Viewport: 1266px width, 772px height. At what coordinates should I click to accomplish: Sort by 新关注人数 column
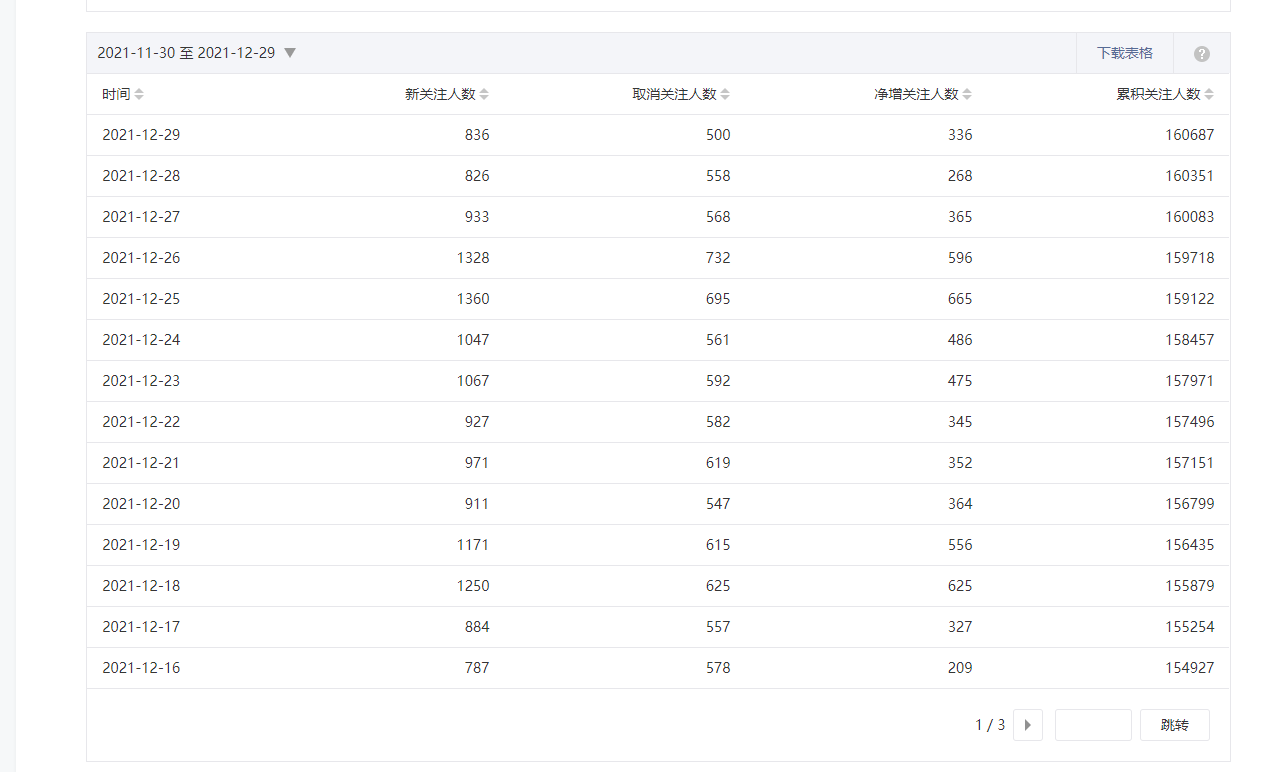pyautogui.click(x=446, y=94)
